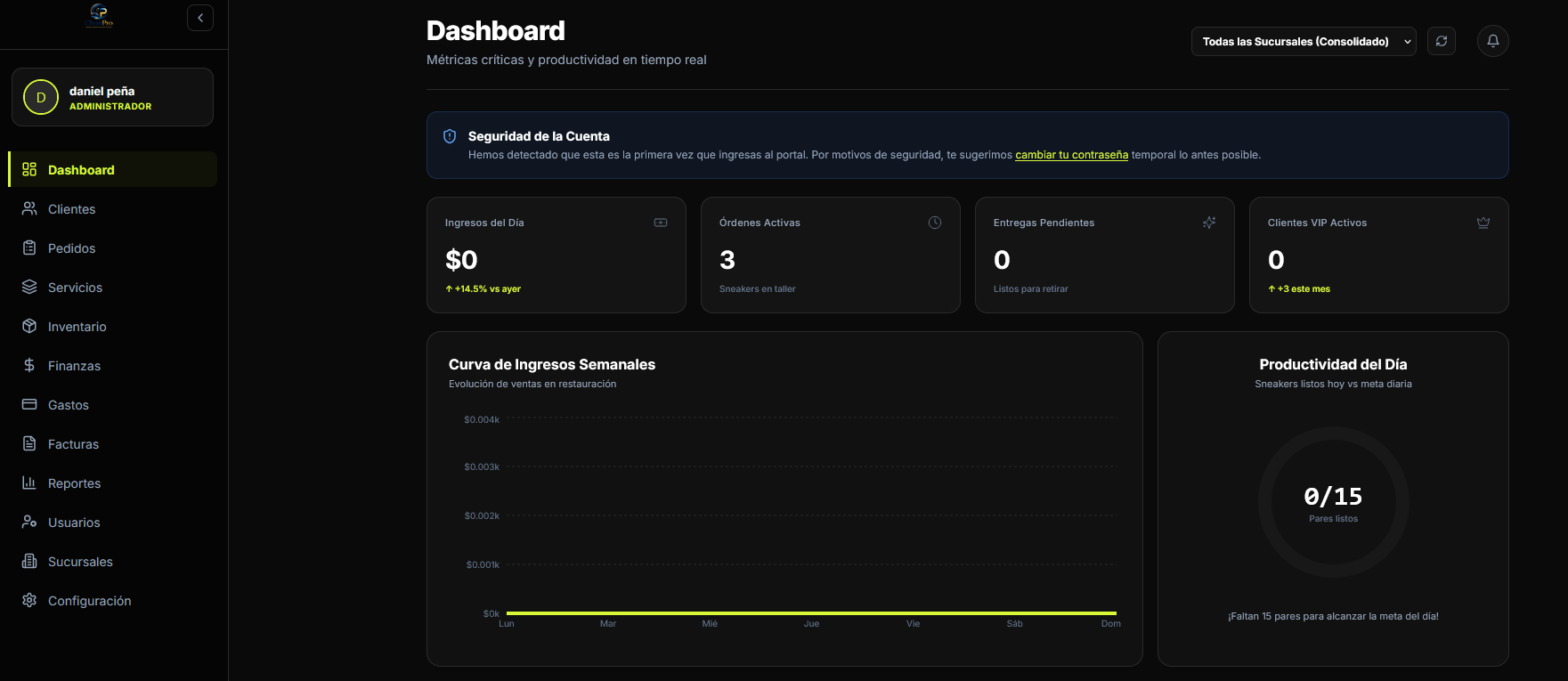This screenshot has width=1568, height=681.
Task: Open the daniel peña profile card
Action: 112,97
